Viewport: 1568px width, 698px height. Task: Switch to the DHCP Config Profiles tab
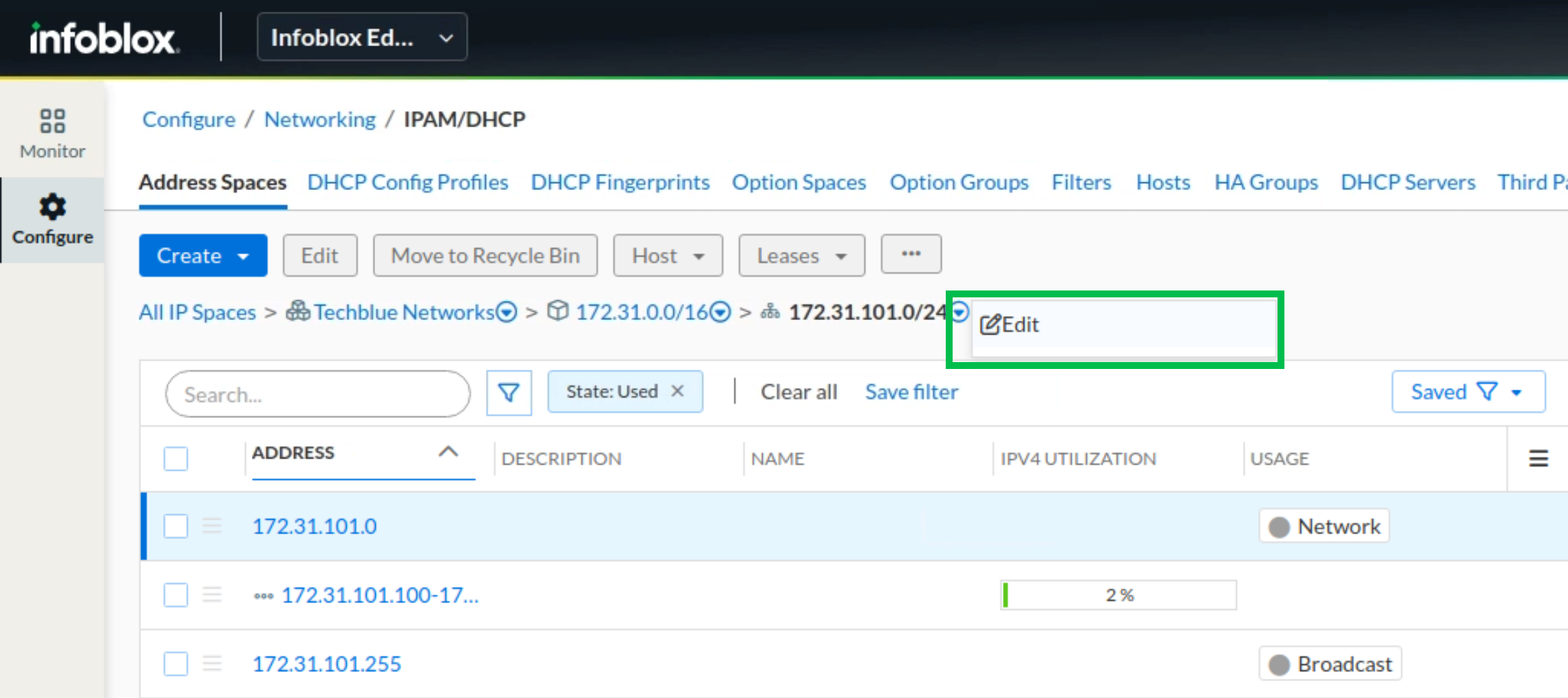(407, 182)
